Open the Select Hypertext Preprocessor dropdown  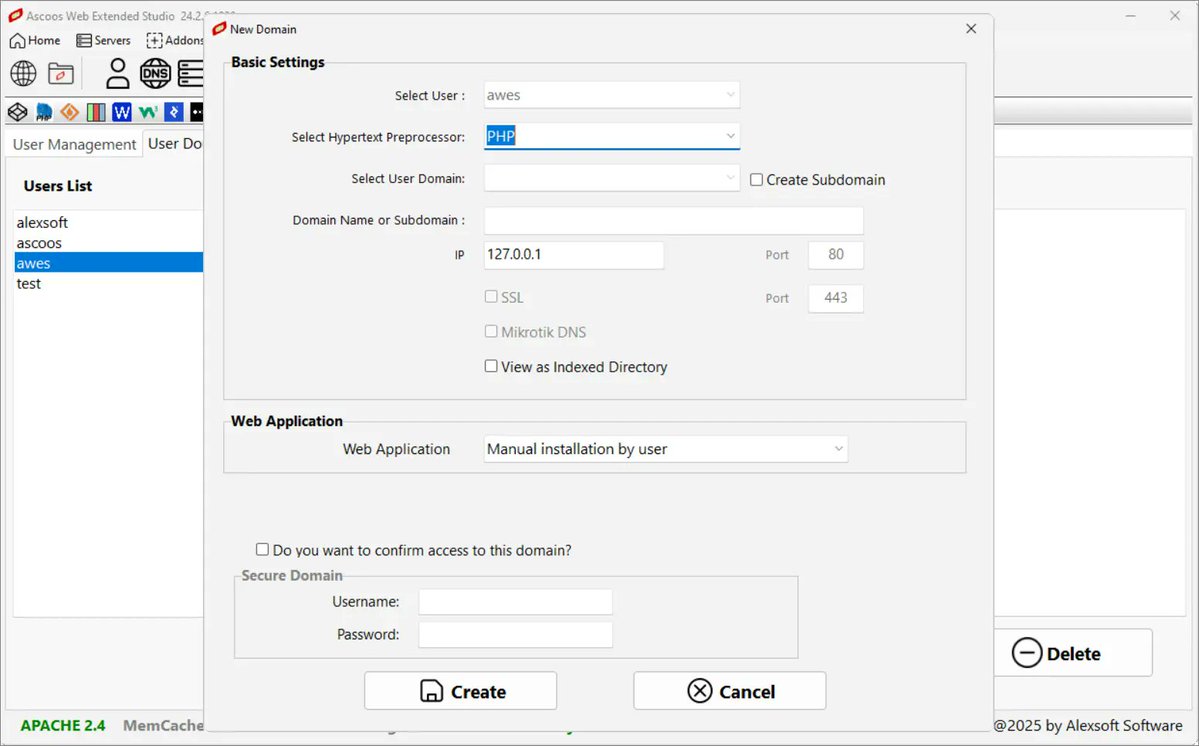point(731,136)
